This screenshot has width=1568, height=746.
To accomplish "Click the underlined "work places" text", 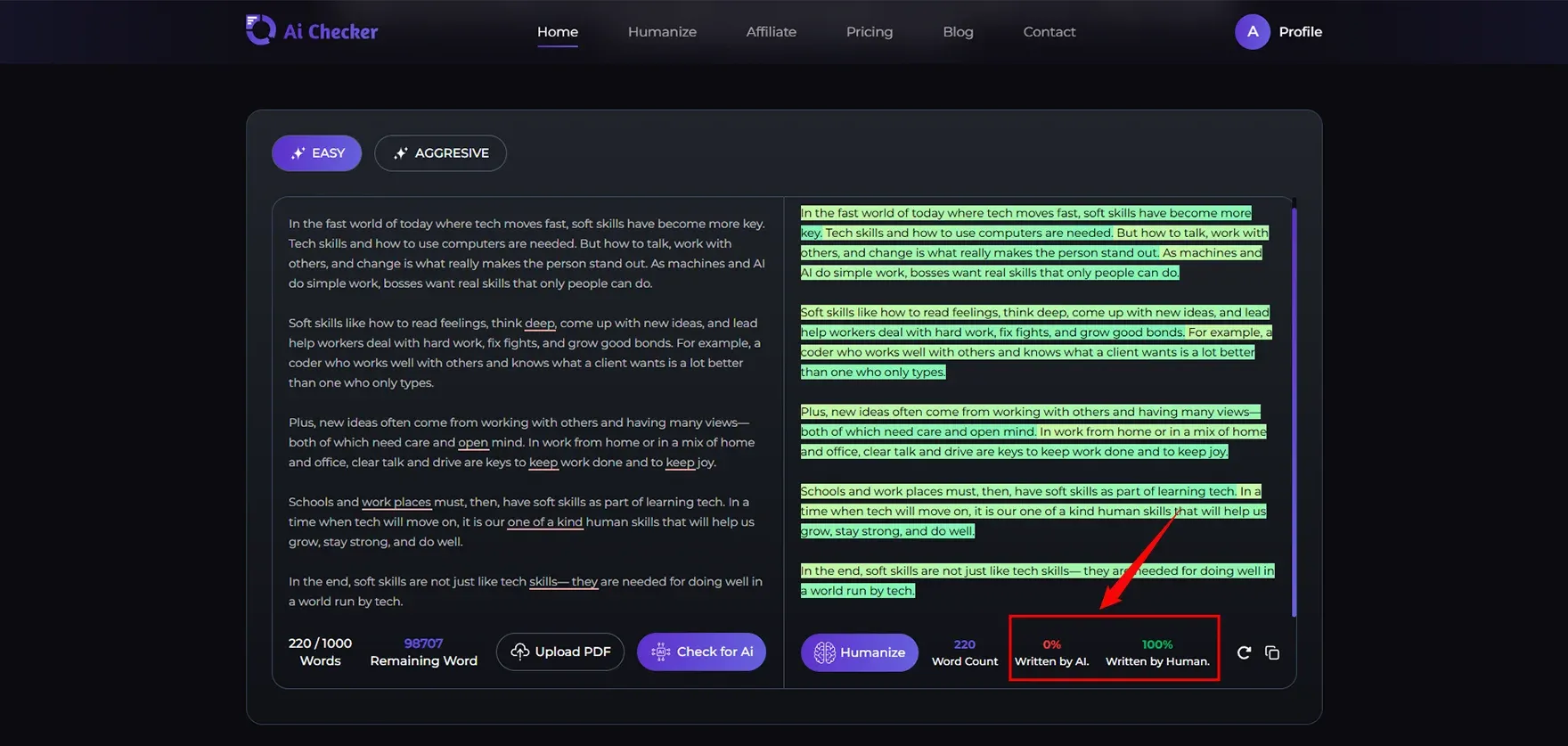I will [x=396, y=502].
